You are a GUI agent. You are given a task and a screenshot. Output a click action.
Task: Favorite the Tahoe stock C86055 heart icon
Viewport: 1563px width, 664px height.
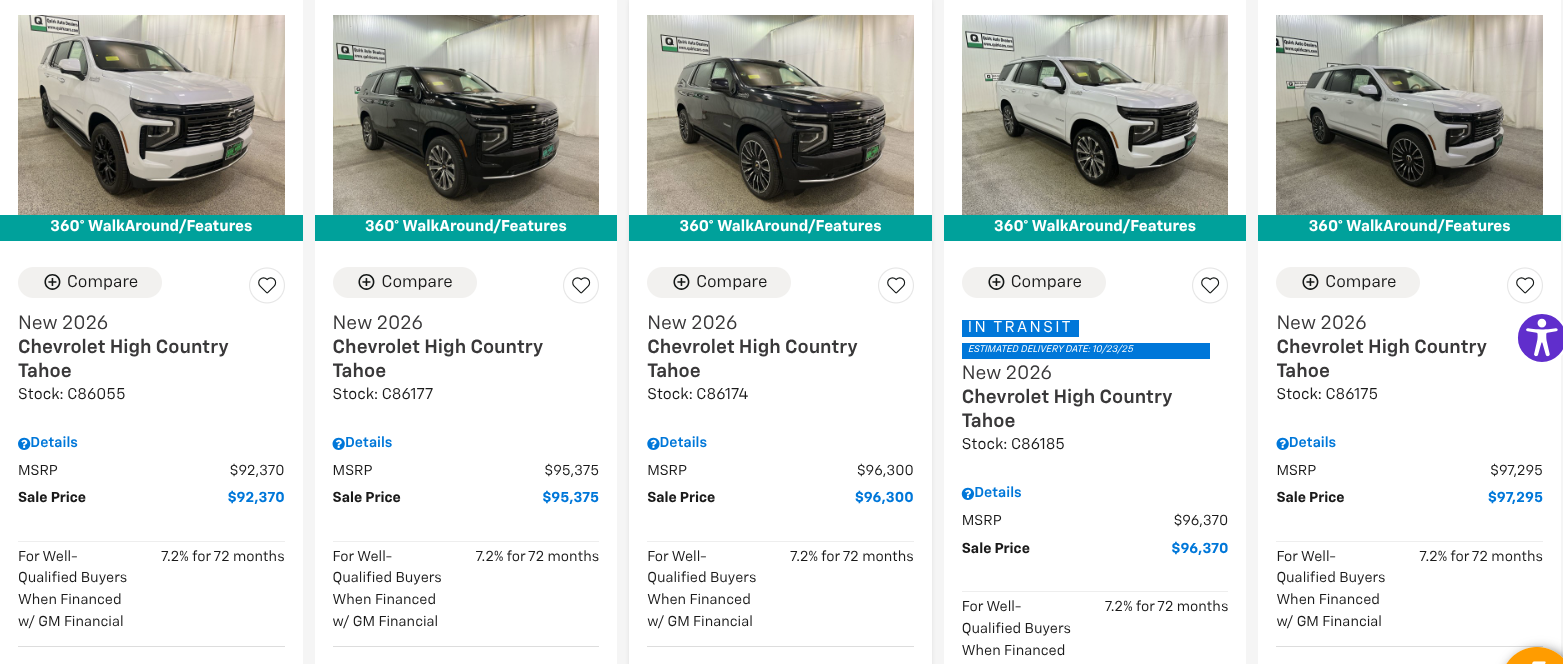[266, 285]
